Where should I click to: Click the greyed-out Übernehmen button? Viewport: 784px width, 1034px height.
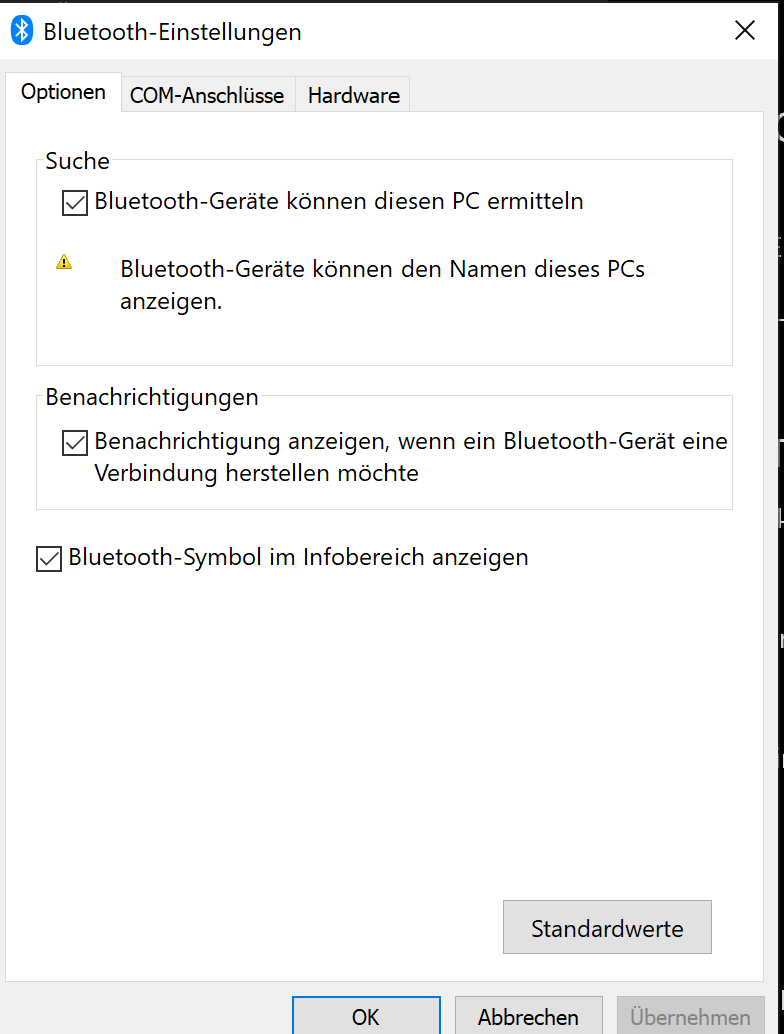click(690, 1016)
